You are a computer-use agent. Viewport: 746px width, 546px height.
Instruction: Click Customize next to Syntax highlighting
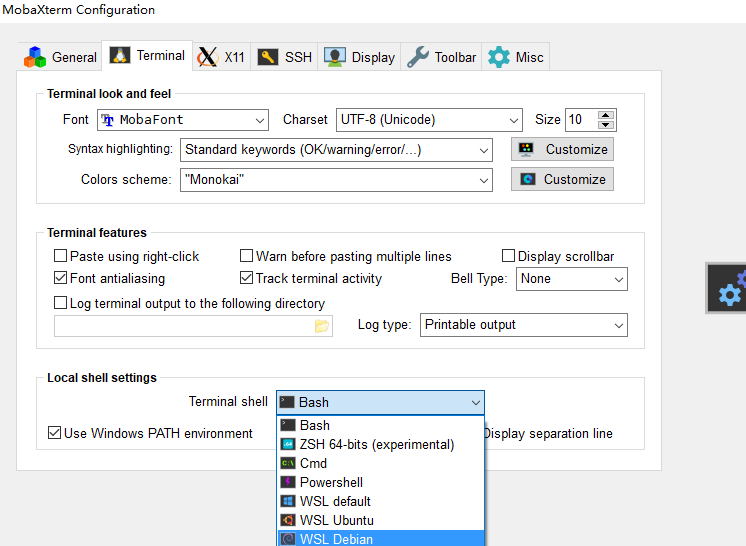(x=562, y=149)
